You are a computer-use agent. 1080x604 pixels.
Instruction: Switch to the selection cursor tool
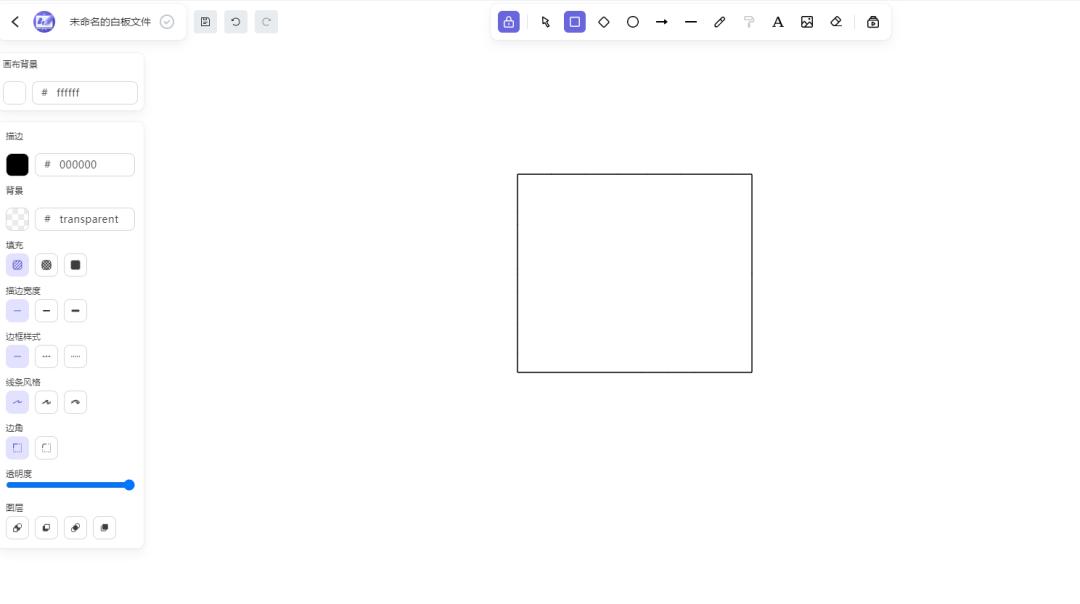coord(546,21)
